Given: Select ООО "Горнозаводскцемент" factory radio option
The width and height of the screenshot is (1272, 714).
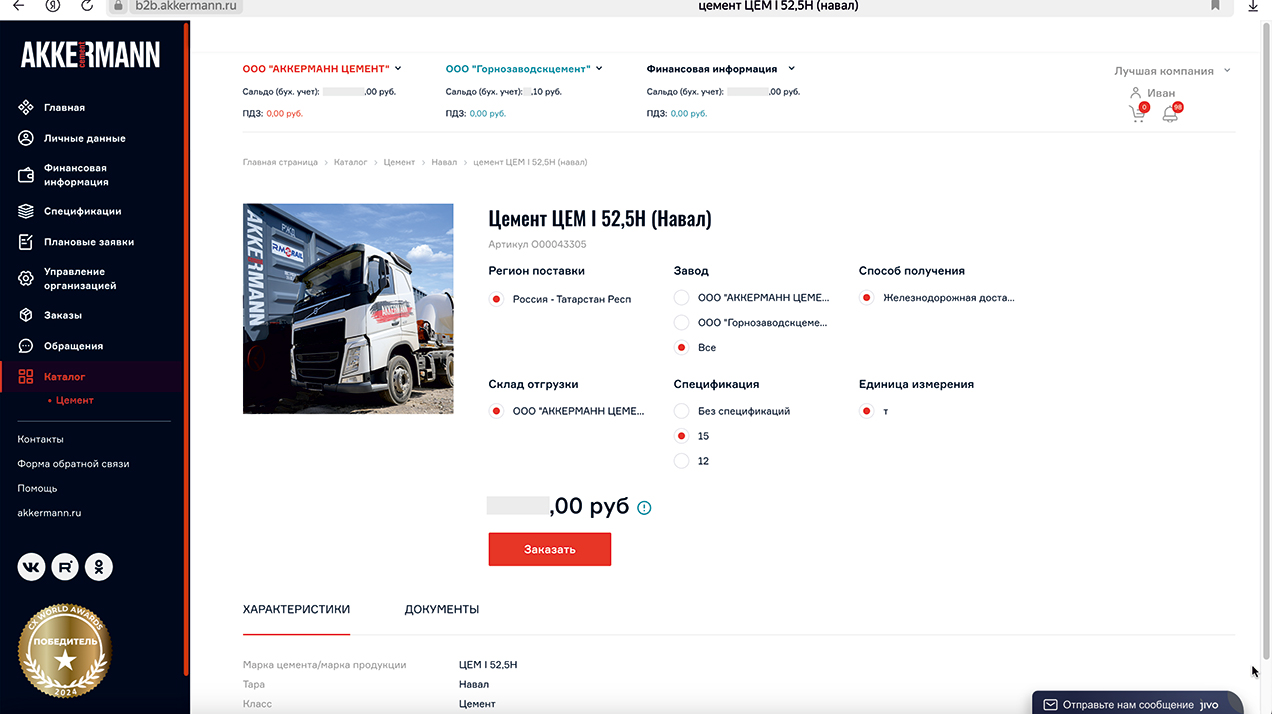Looking at the screenshot, I should [682, 323].
